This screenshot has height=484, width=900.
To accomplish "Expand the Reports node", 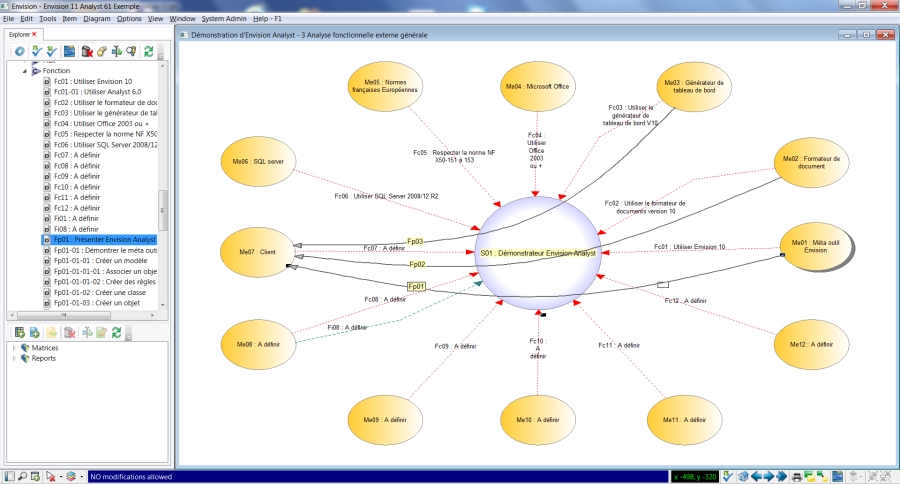I will point(14,358).
